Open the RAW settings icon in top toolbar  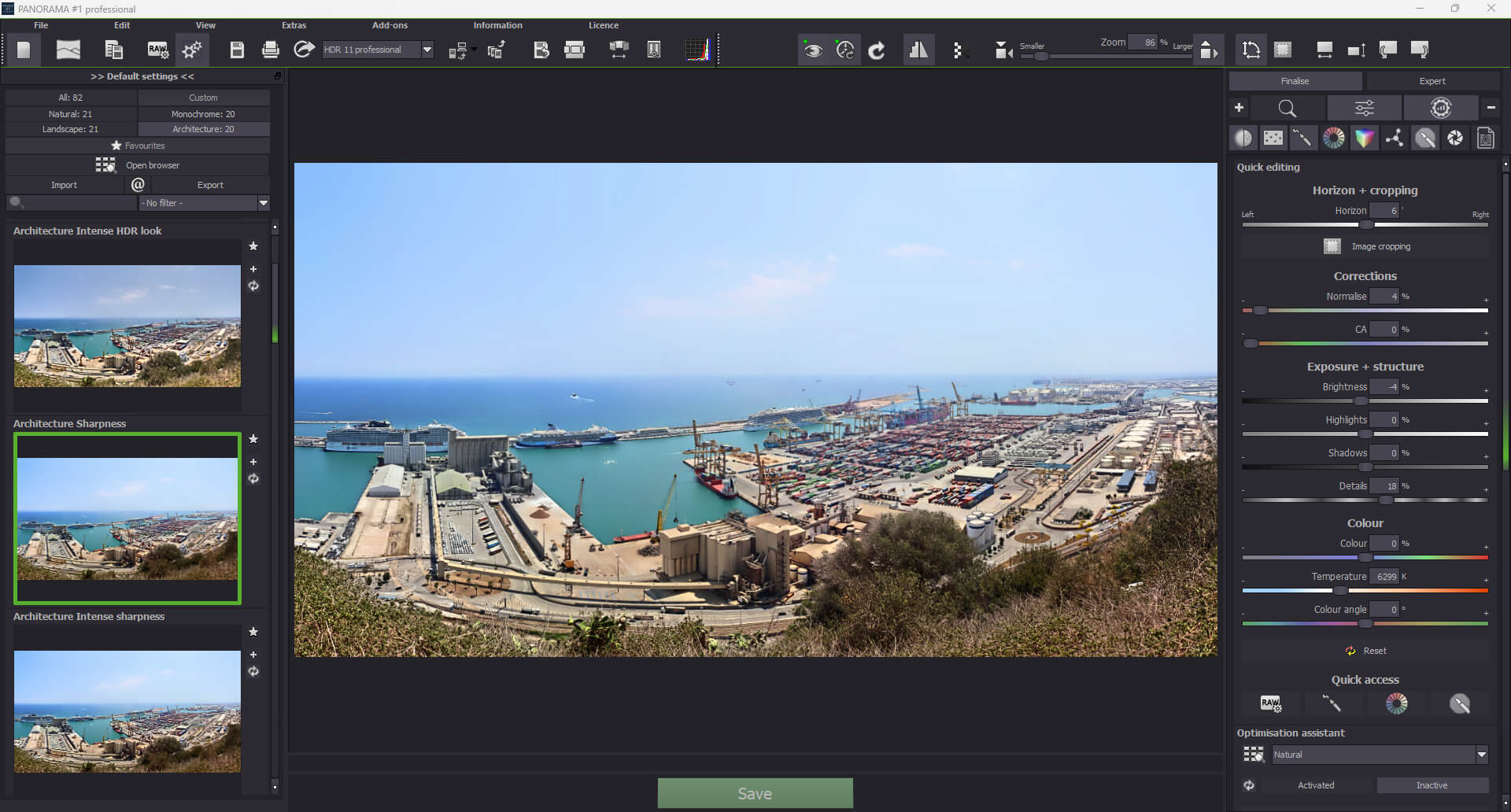tap(158, 50)
